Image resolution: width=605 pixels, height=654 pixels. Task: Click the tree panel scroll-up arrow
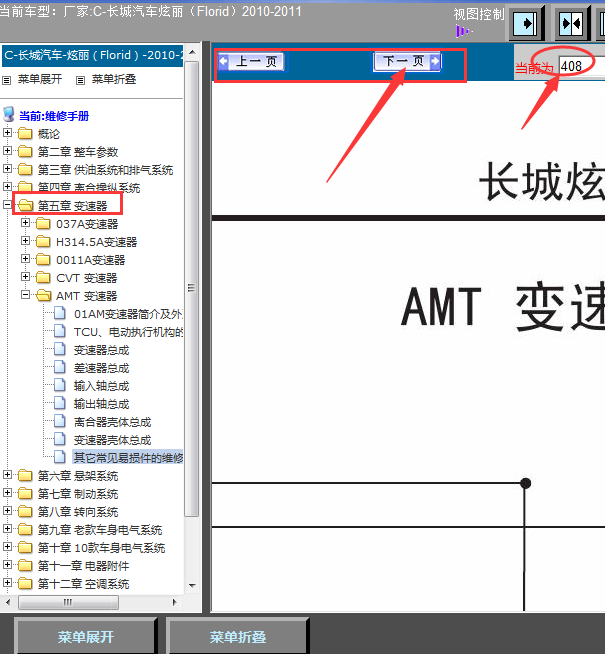click(x=192, y=53)
